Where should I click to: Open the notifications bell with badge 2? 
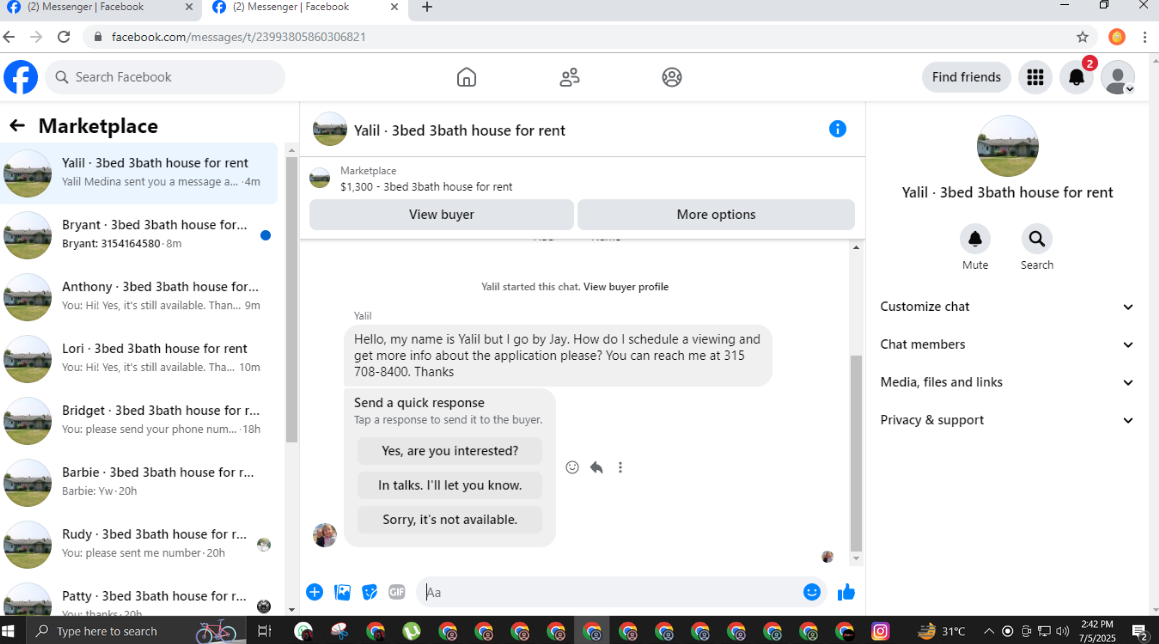point(1077,77)
